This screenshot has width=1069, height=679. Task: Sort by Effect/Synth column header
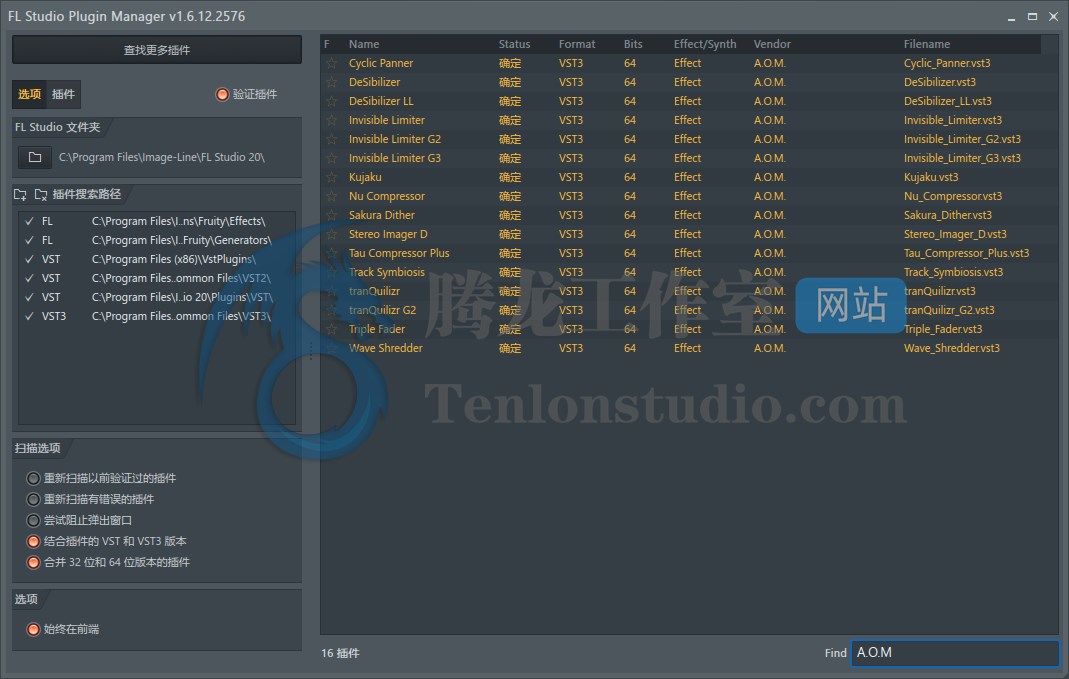click(x=705, y=44)
